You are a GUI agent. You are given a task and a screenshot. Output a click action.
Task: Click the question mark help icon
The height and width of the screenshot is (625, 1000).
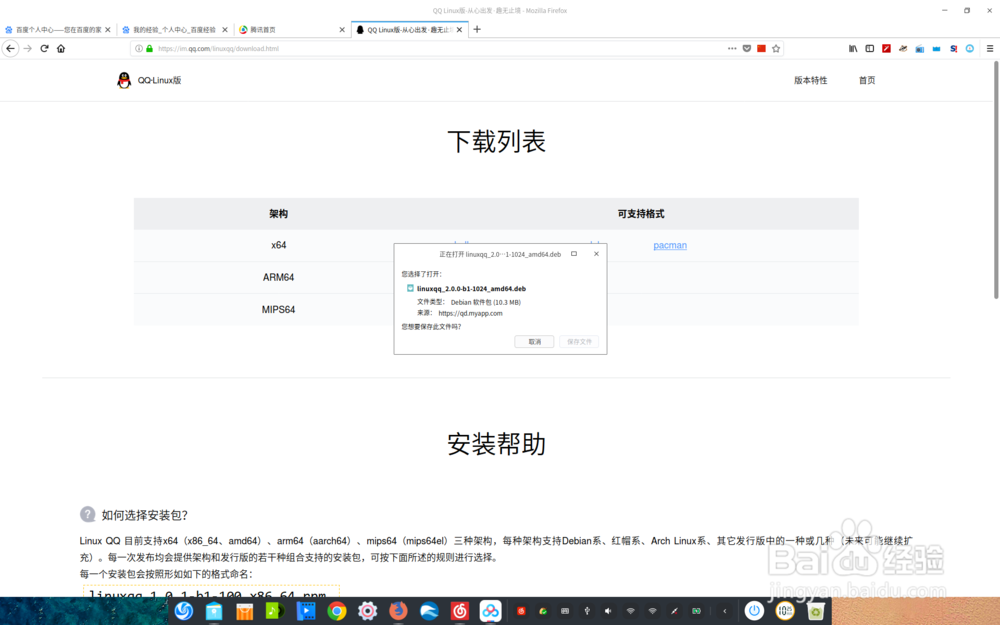[x=87, y=514]
